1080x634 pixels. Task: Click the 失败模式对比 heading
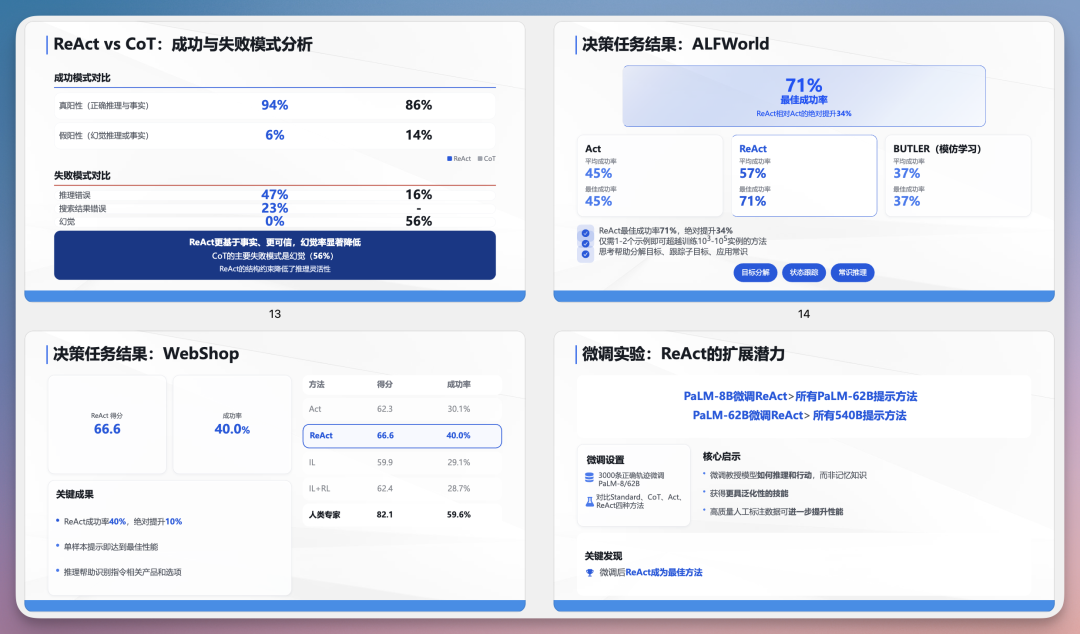(82, 176)
